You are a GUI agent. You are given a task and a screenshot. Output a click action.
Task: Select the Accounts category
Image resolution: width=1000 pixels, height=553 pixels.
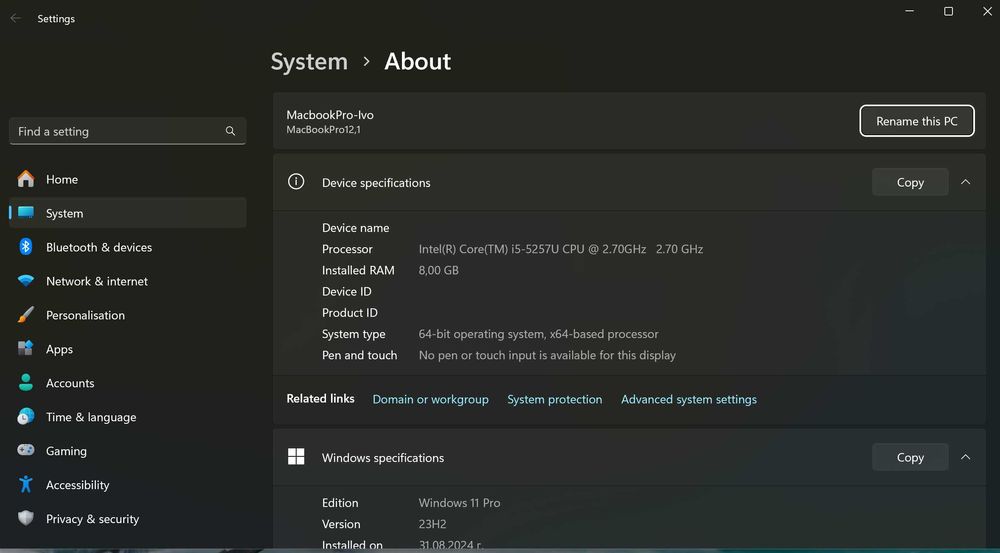click(x=128, y=383)
